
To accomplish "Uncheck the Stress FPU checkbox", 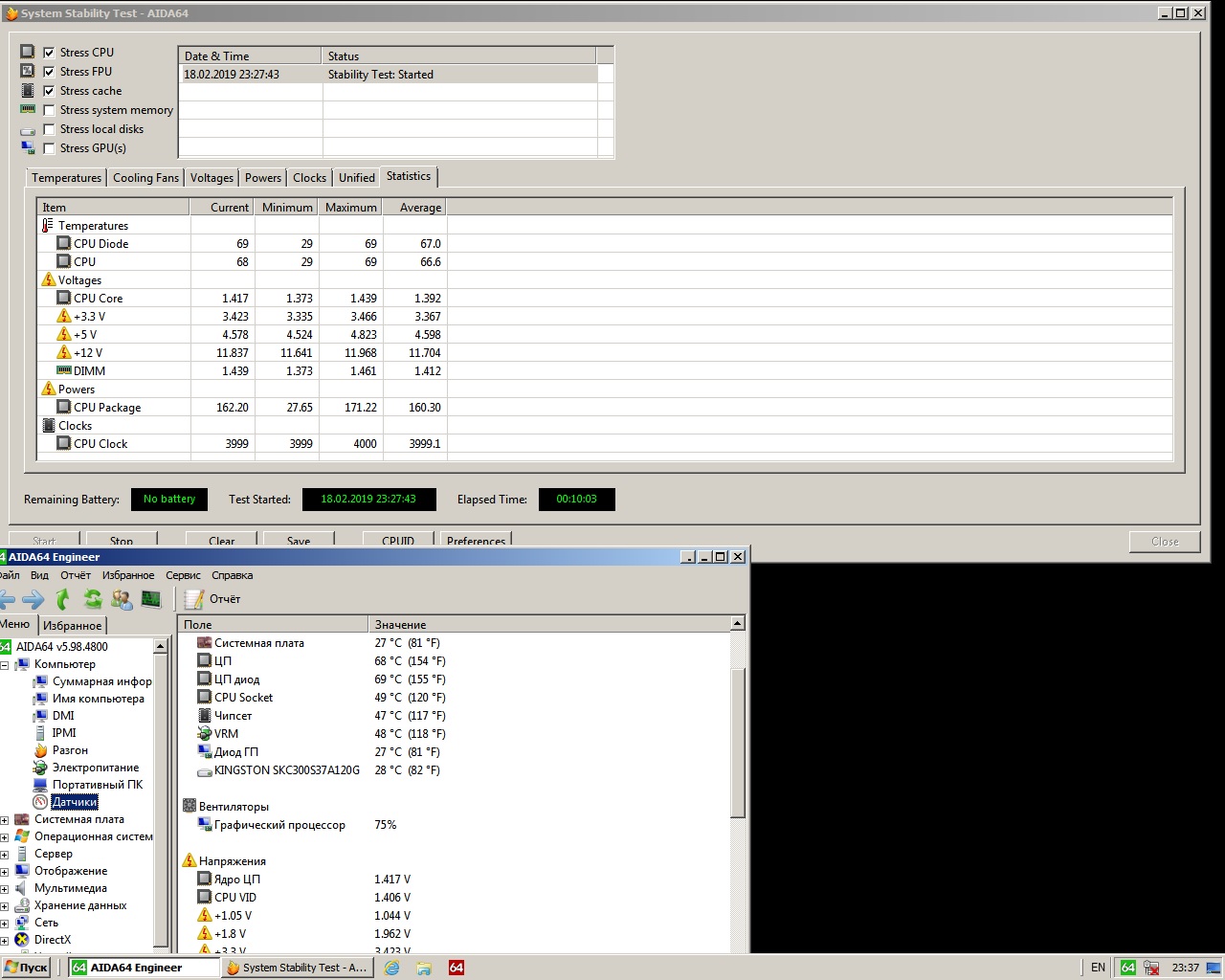I will [49, 72].
